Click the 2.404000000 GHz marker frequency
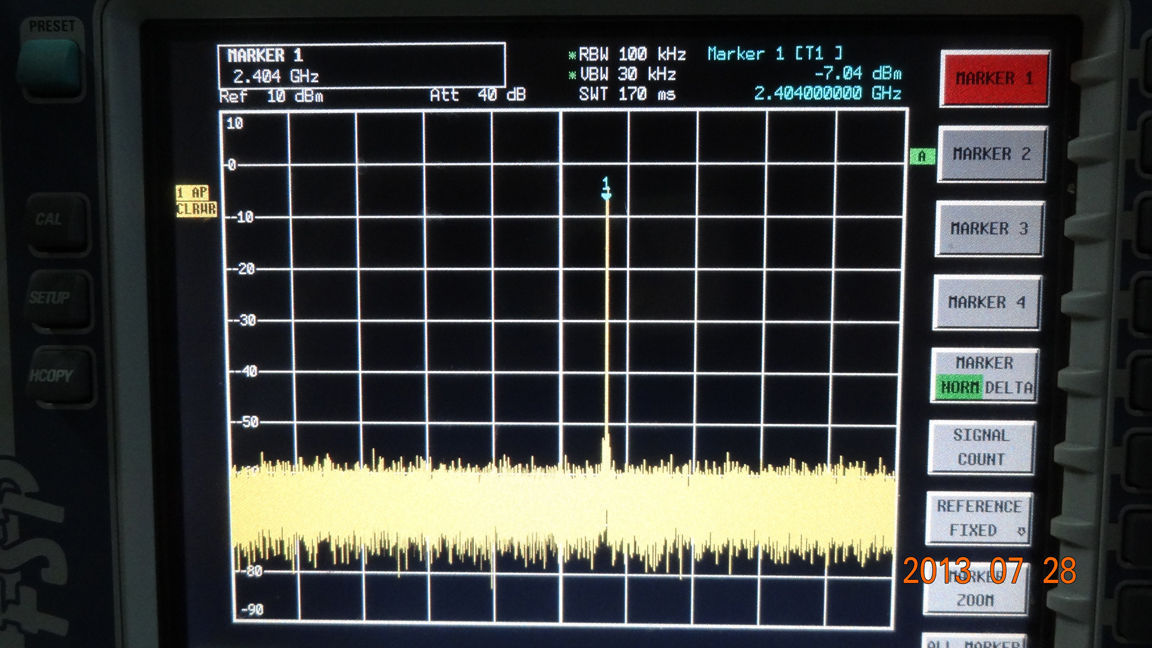1152x648 pixels. coord(827,93)
